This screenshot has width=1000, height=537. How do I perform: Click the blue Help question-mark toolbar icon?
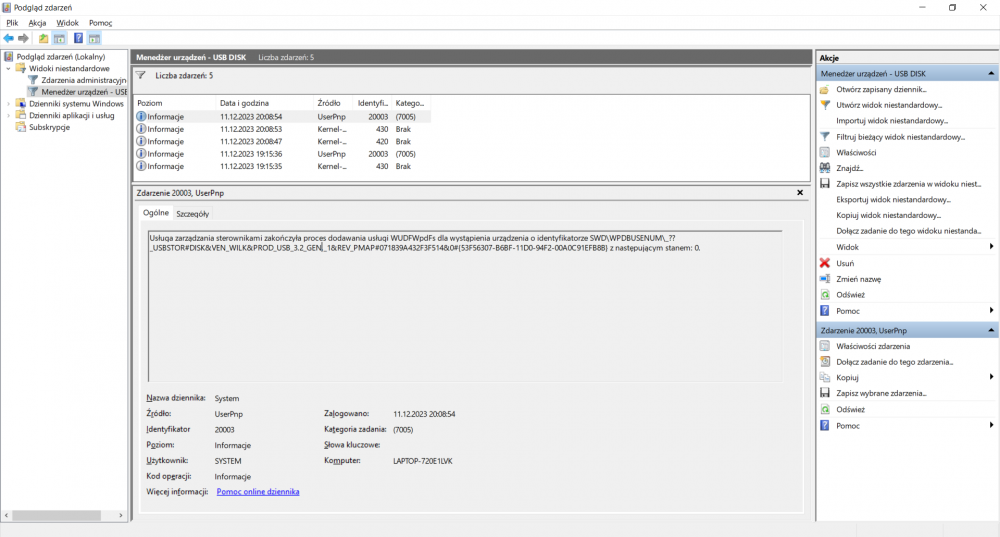coord(78,38)
